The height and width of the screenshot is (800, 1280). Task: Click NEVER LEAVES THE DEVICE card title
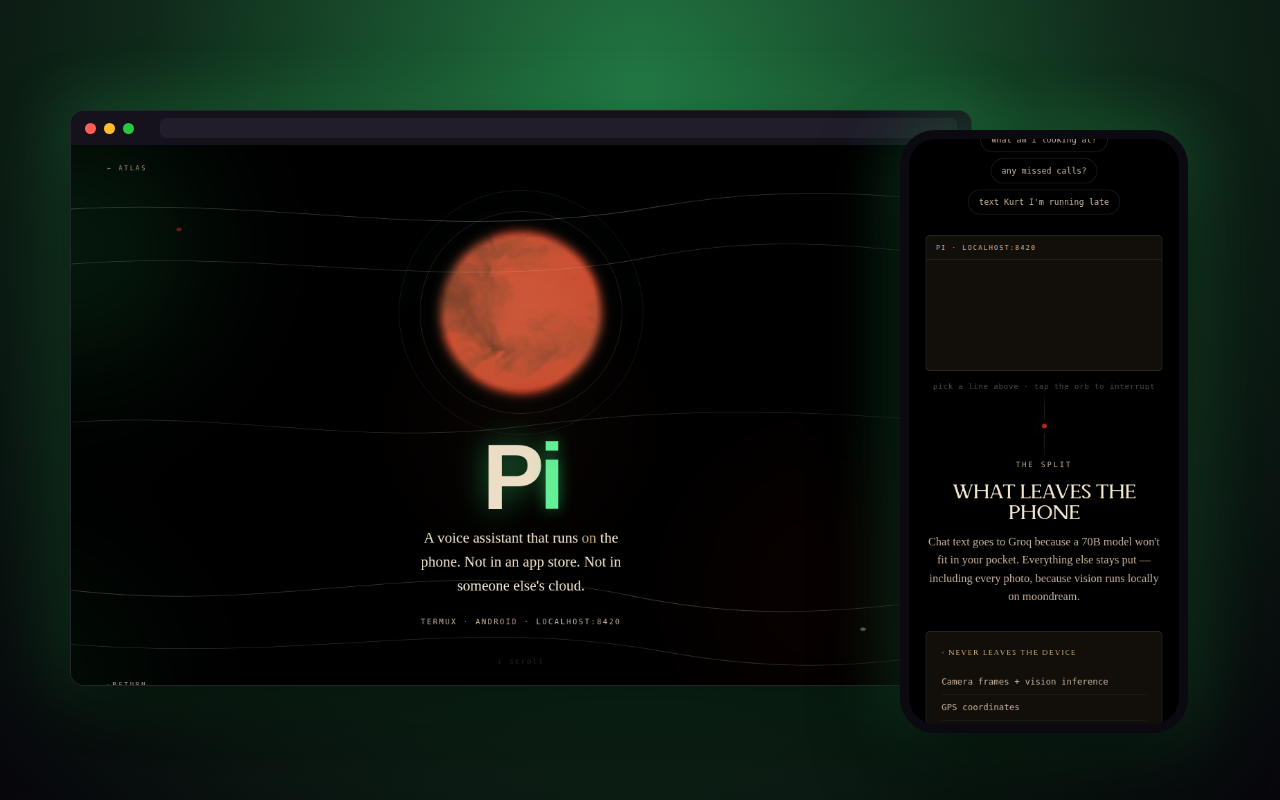1009,653
